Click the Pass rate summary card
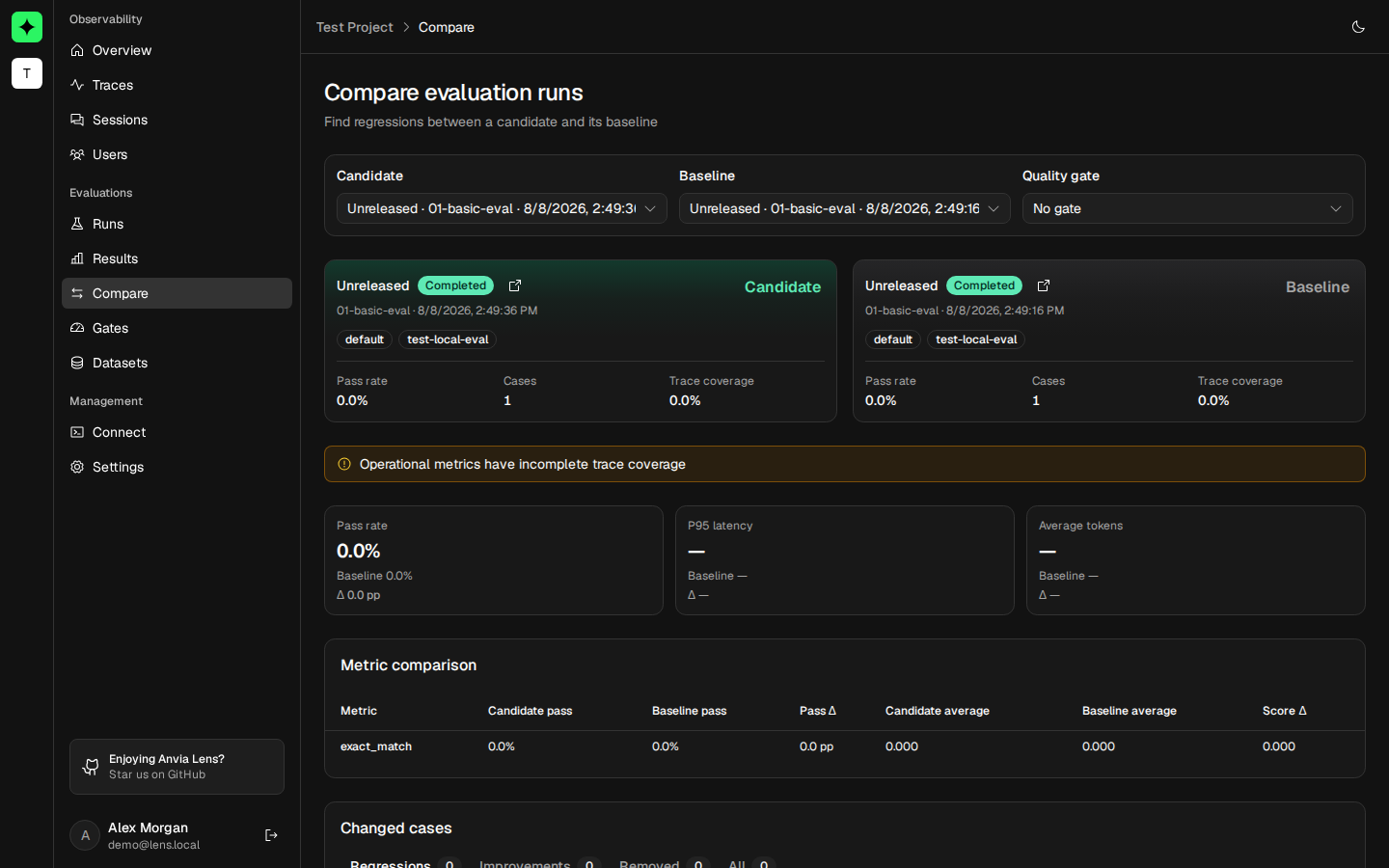The width and height of the screenshot is (1389, 868). tap(494, 560)
